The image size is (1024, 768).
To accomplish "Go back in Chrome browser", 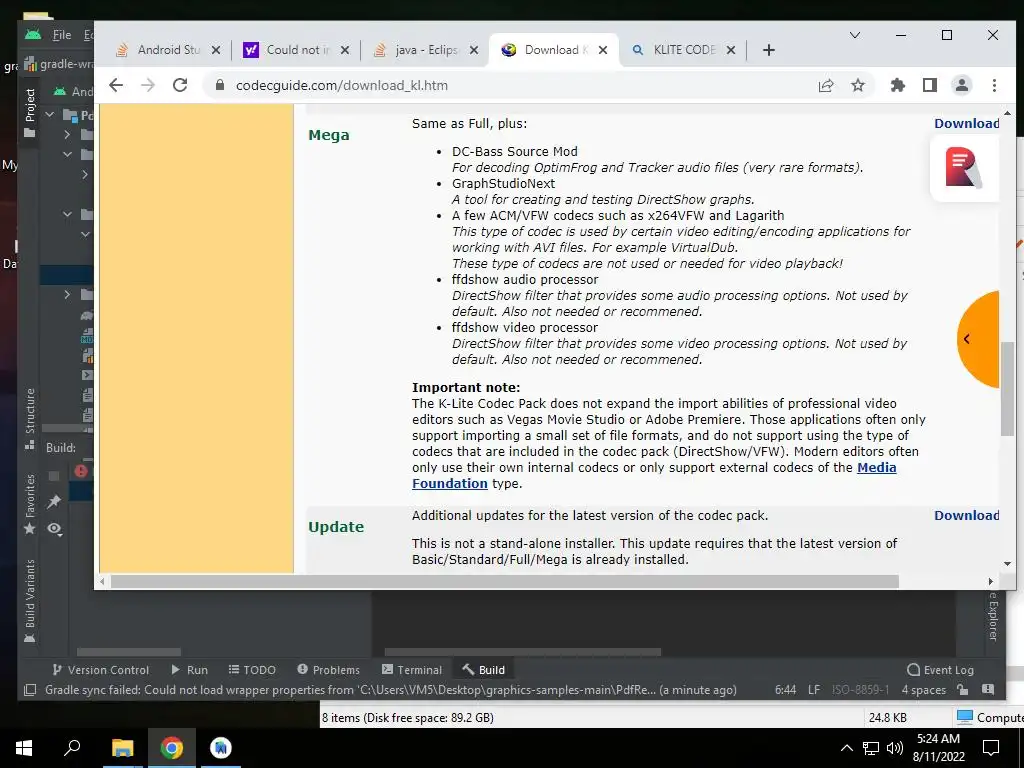I will (x=116, y=85).
